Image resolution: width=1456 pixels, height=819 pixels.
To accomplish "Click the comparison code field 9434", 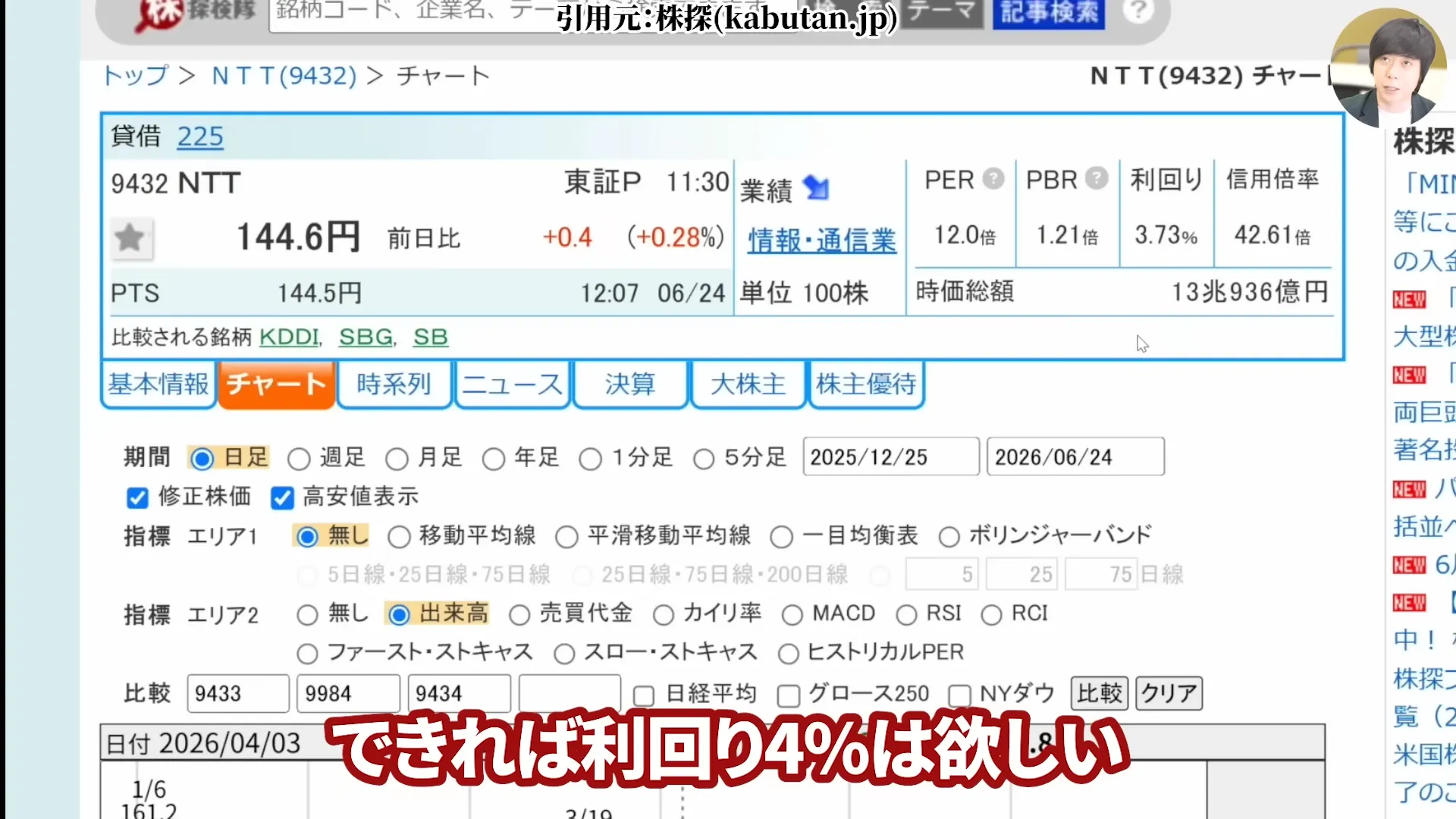I will click(459, 694).
